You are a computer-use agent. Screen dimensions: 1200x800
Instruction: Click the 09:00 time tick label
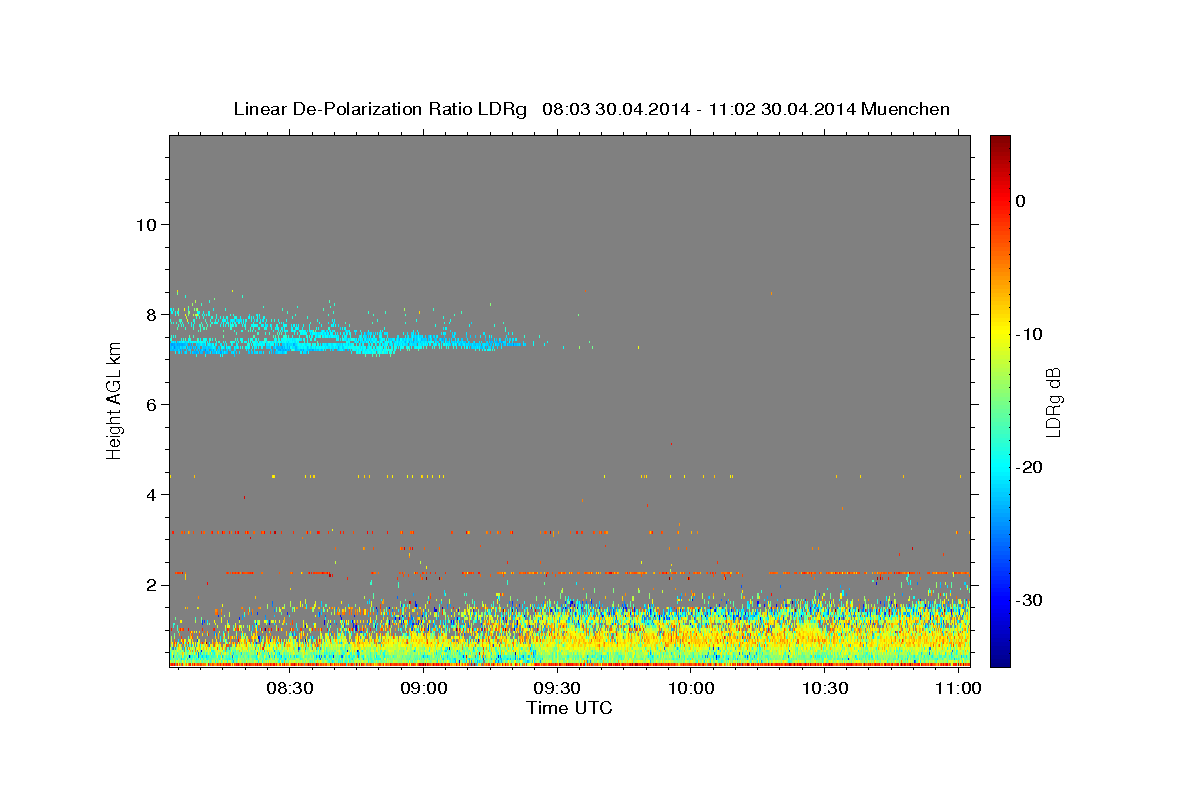pos(423,689)
